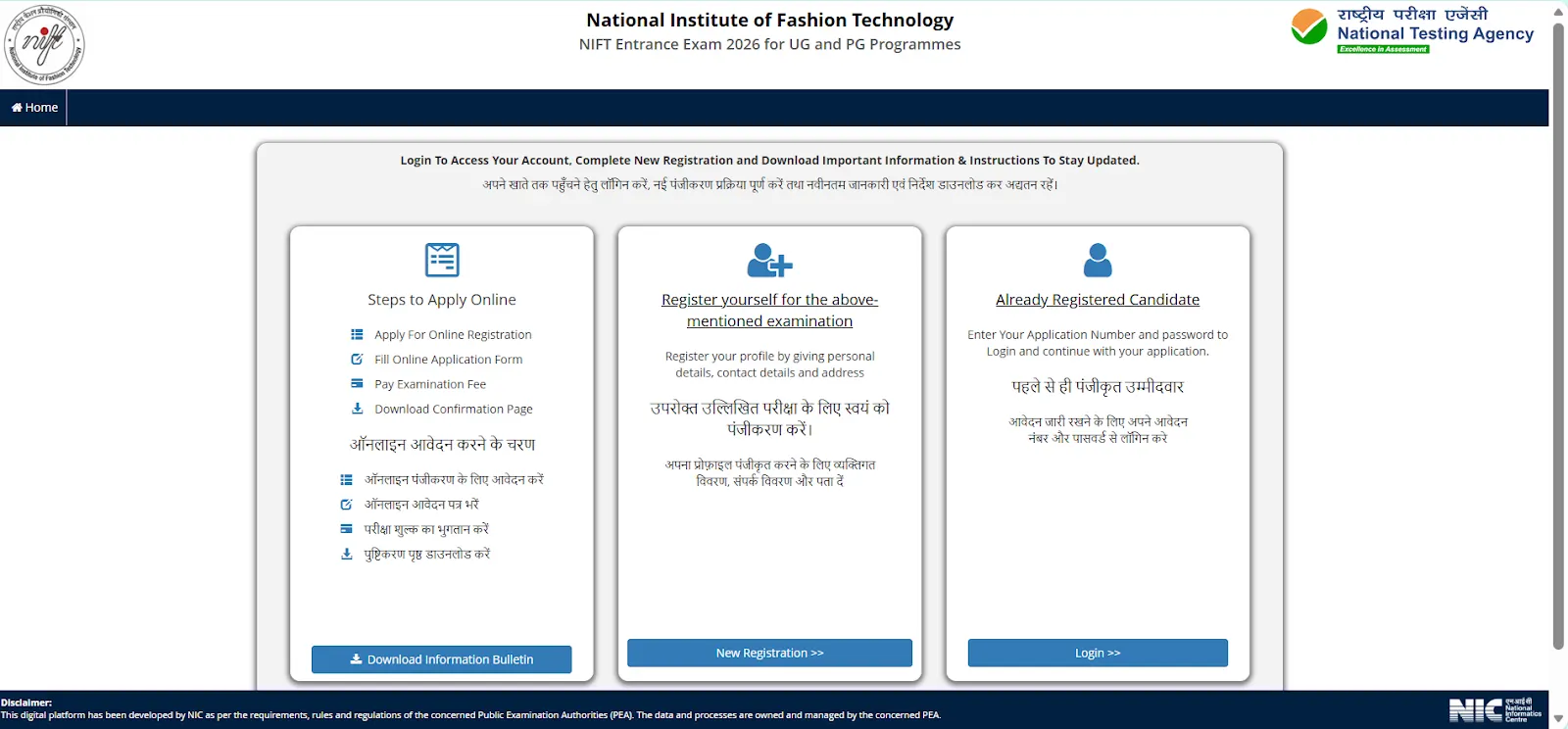Click the NIC logo in footer
1568x729 pixels.
pos(1495,710)
